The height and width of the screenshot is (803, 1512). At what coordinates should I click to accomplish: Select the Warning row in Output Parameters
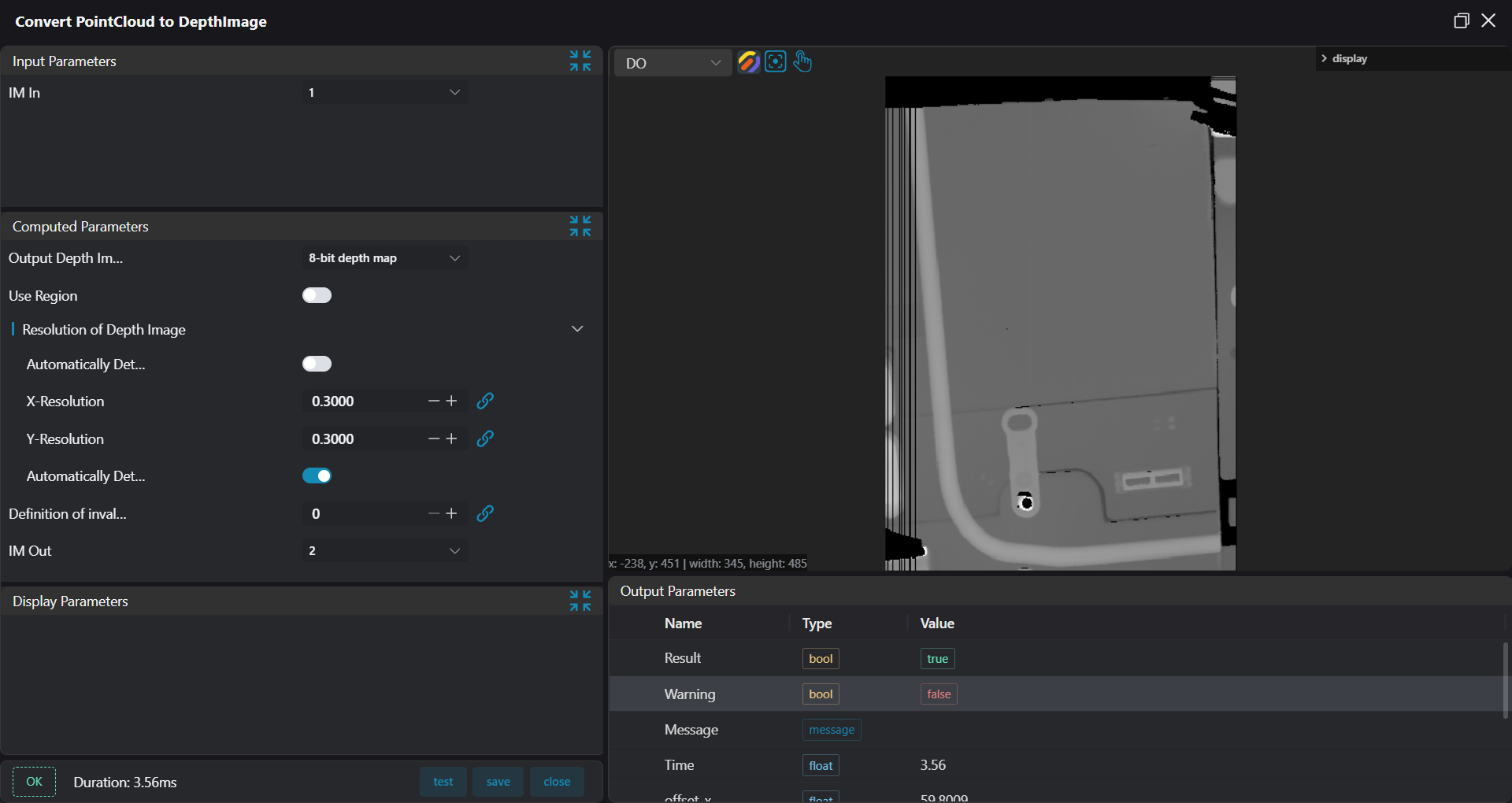[x=1055, y=694]
